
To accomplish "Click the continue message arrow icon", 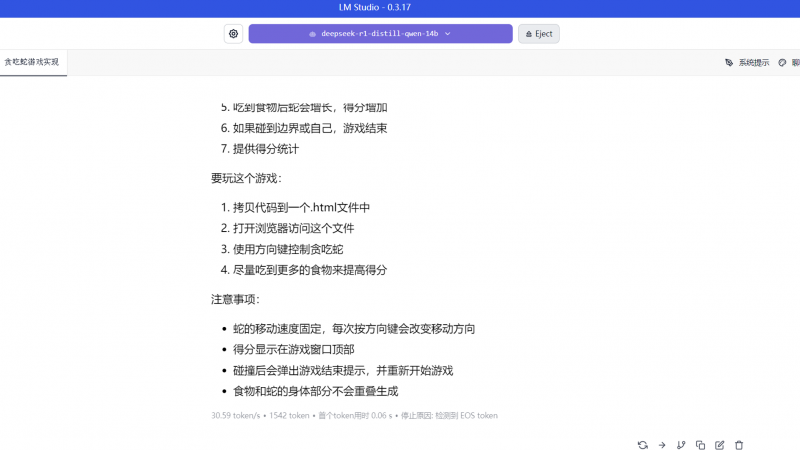I will coord(662,445).
